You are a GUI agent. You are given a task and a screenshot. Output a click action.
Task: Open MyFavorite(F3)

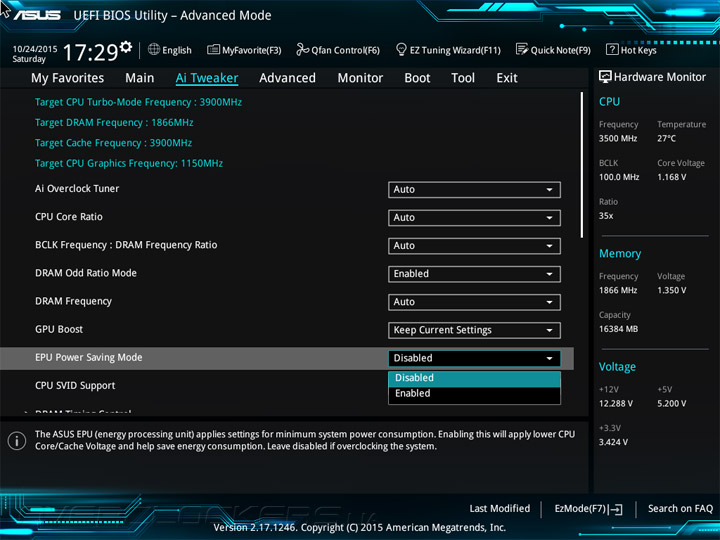point(244,50)
